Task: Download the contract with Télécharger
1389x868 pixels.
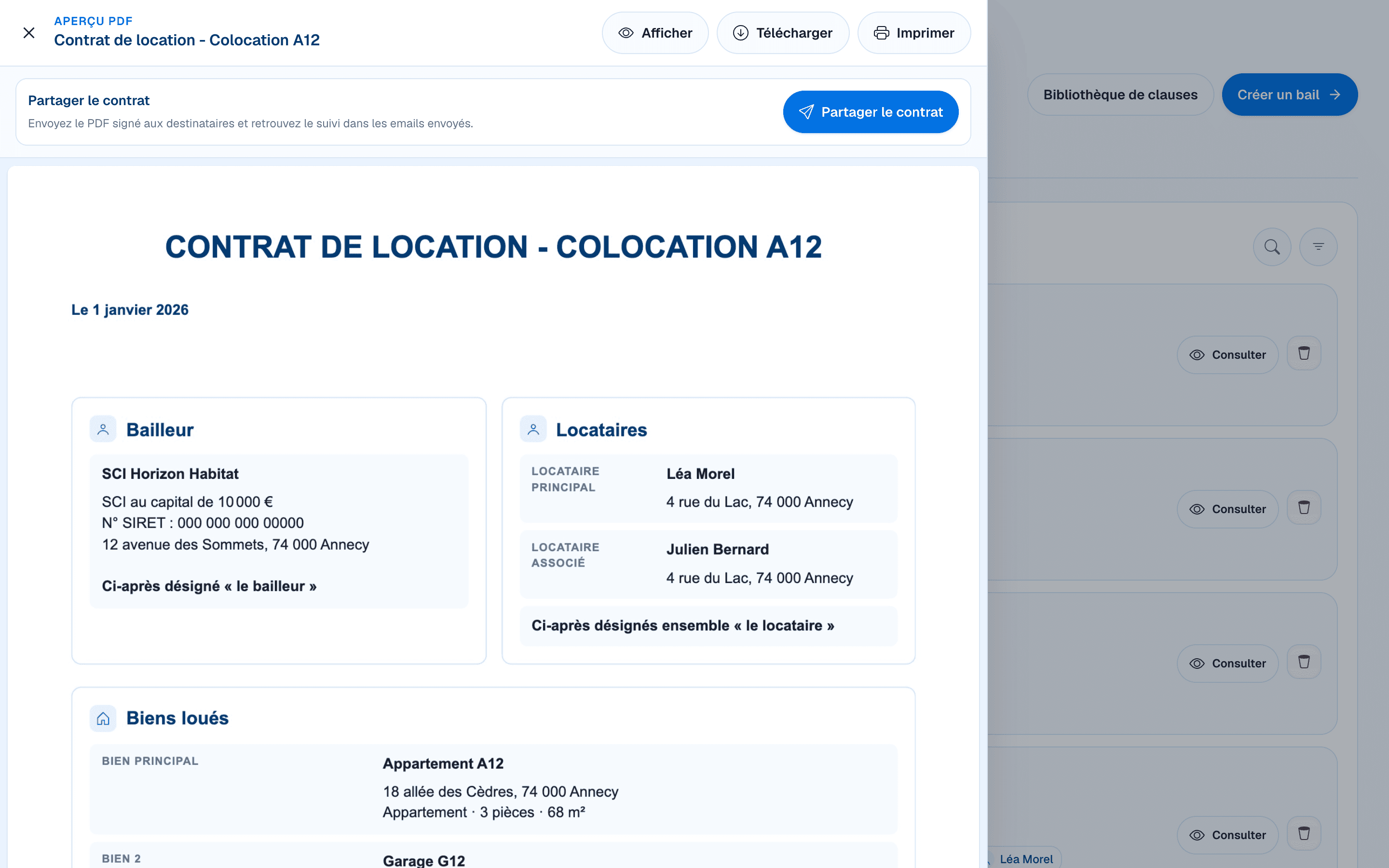Action: (783, 33)
